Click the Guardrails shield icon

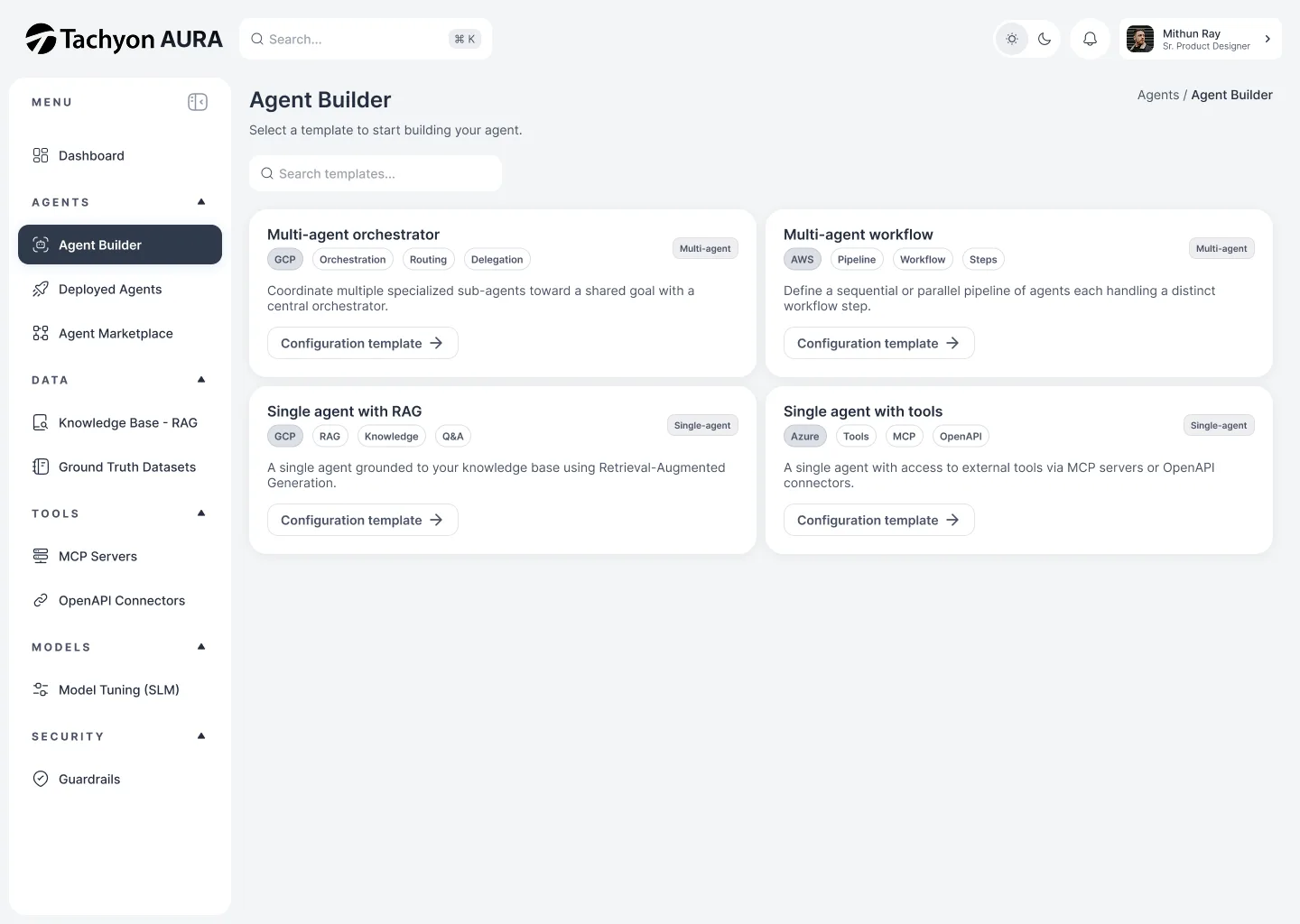(x=41, y=779)
